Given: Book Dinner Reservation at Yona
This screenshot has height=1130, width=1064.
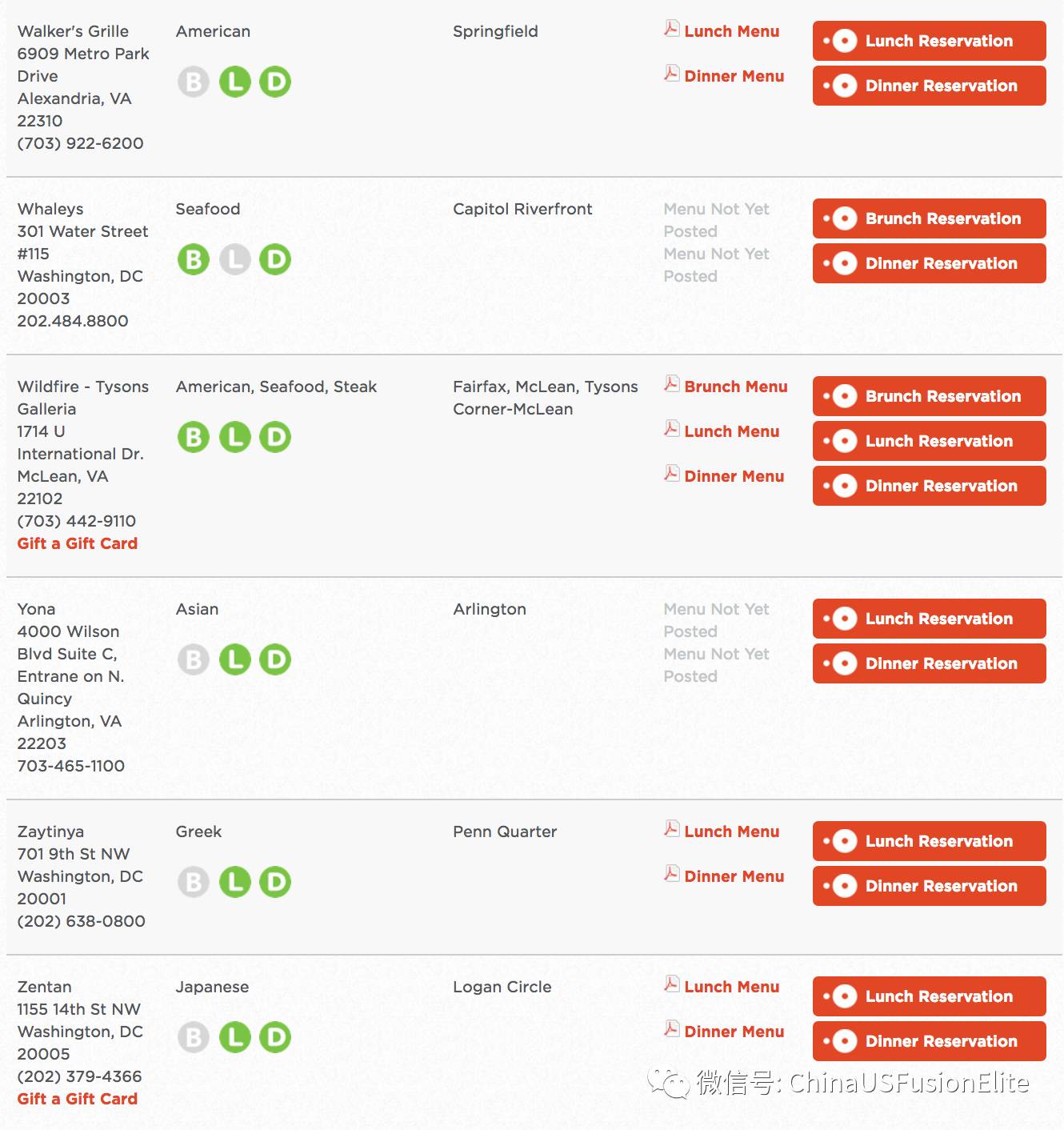Looking at the screenshot, I should (x=930, y=663).
